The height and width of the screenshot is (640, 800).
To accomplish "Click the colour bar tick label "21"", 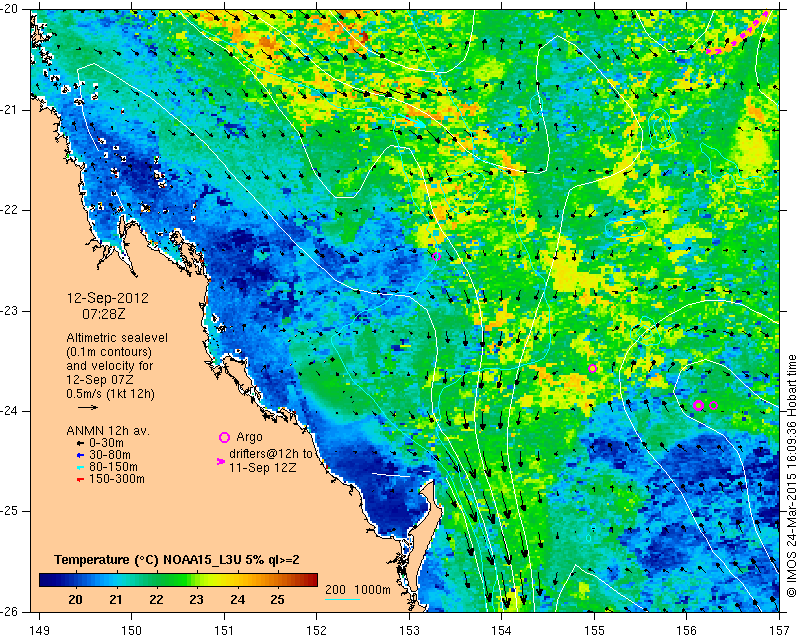I will pos(116,600).
